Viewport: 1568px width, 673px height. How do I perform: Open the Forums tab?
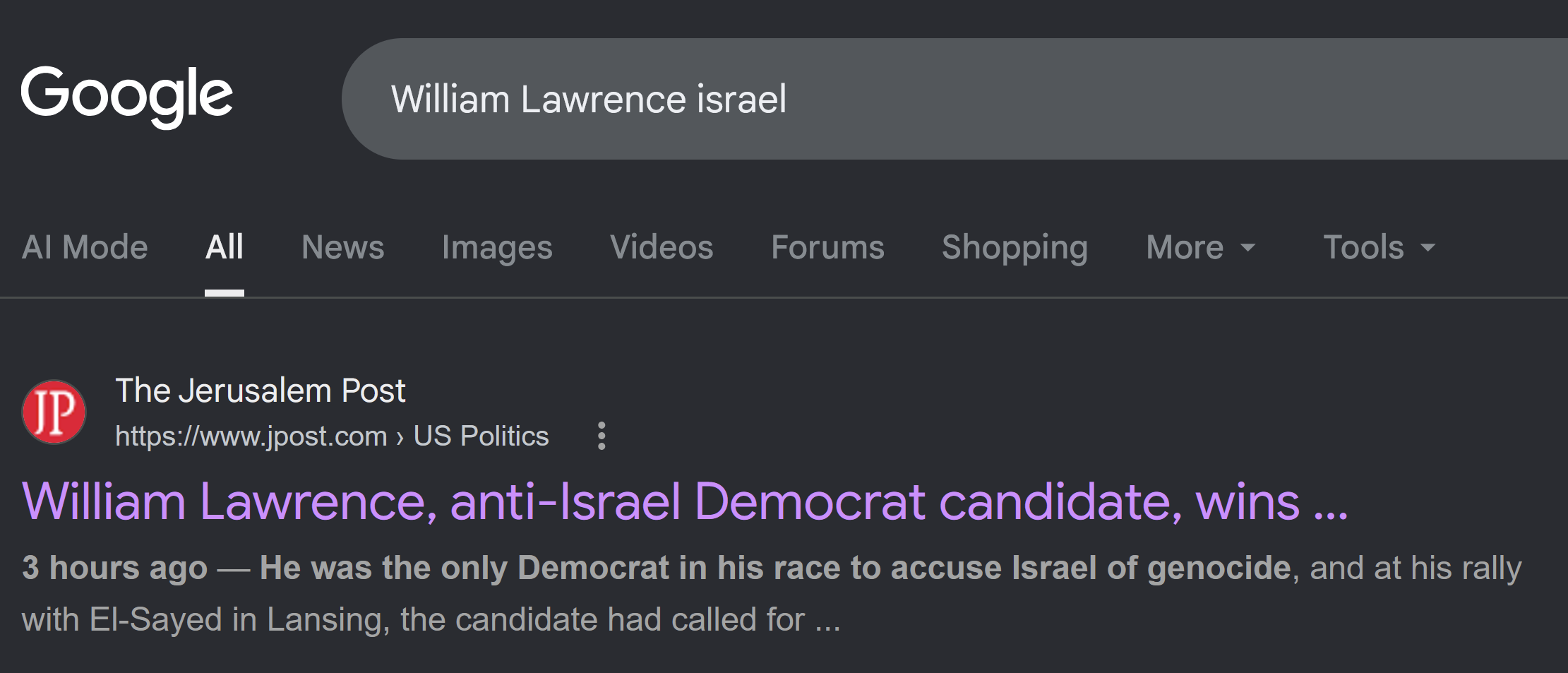(827, 248)
